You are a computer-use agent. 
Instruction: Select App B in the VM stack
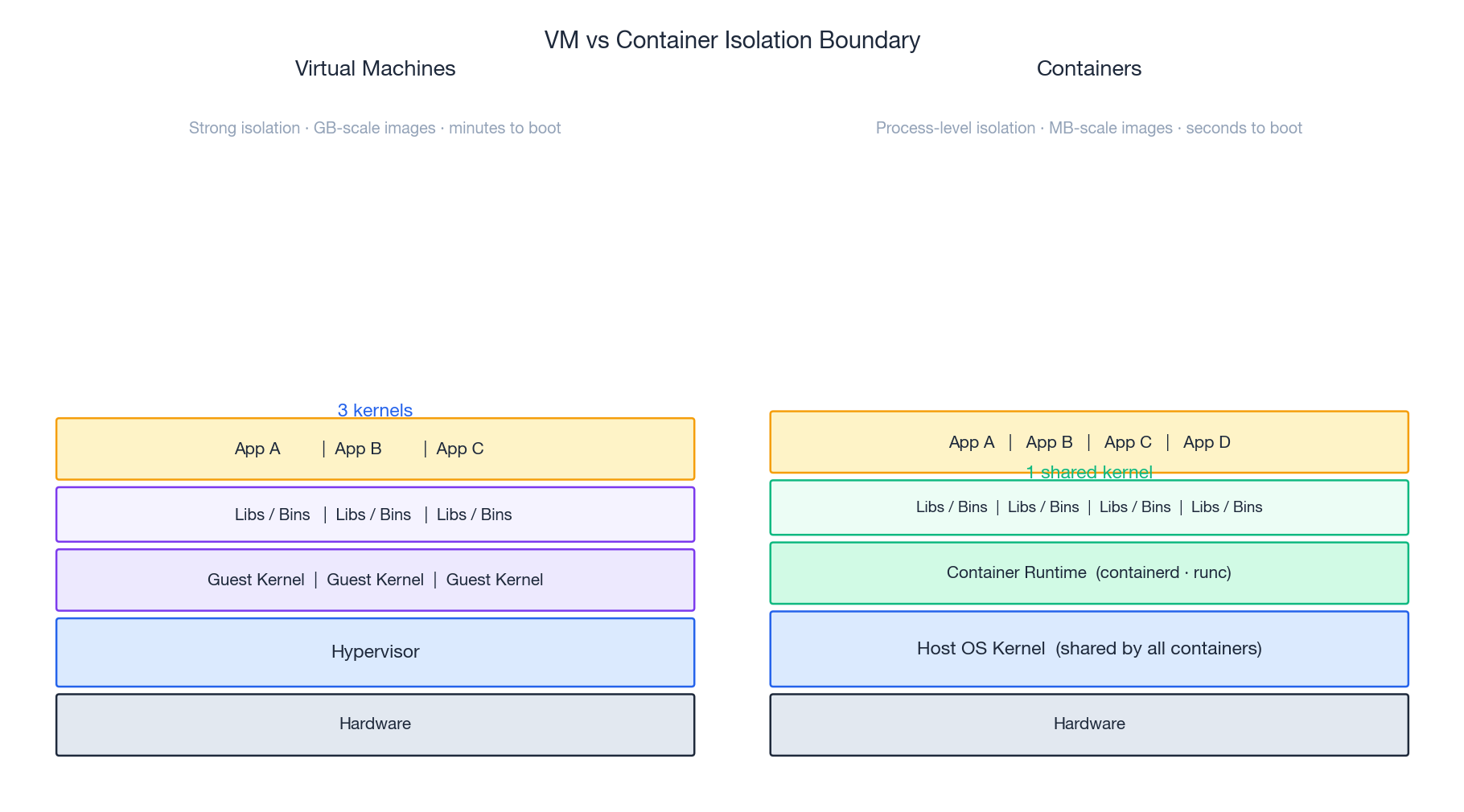(x=358, y=448)
